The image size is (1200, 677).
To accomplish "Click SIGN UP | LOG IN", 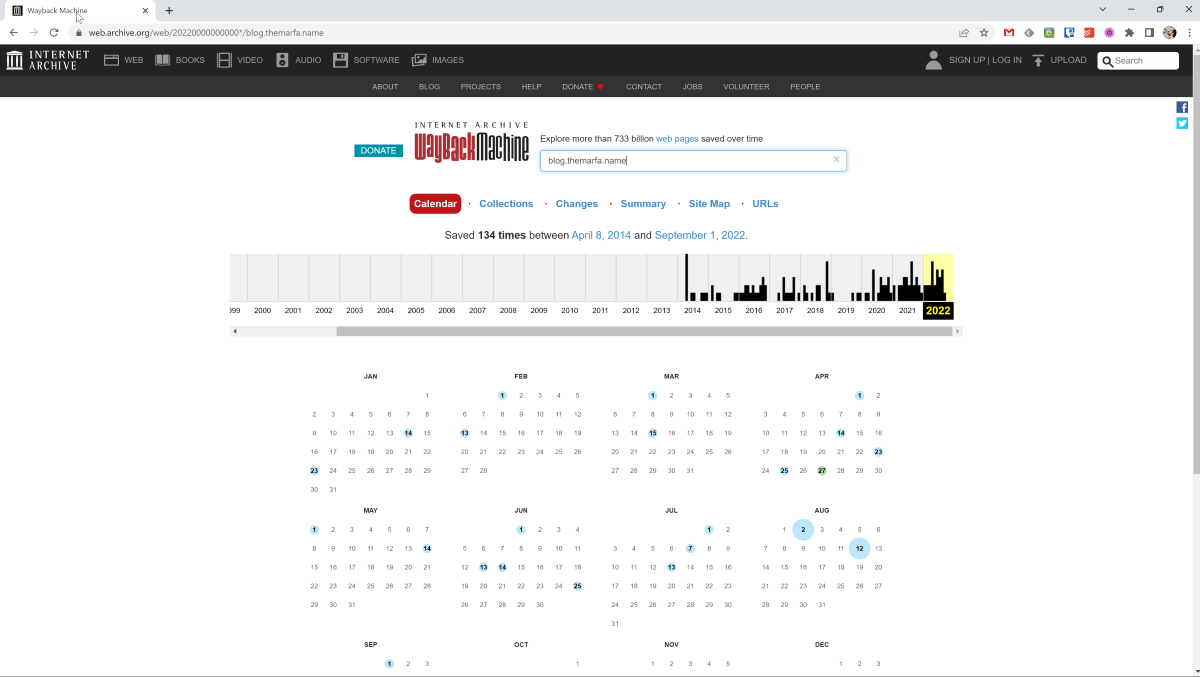I will (985, 60).
